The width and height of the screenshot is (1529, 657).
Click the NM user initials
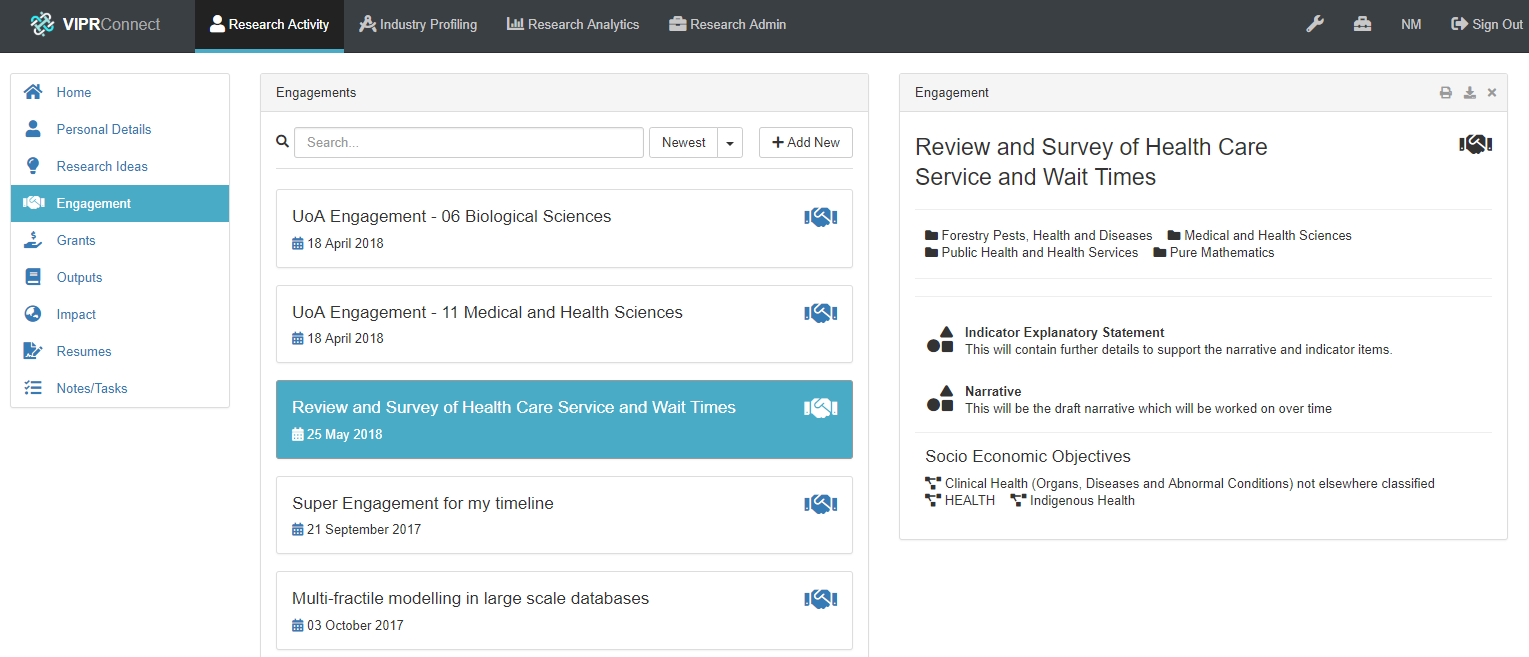click(1411, 24)
